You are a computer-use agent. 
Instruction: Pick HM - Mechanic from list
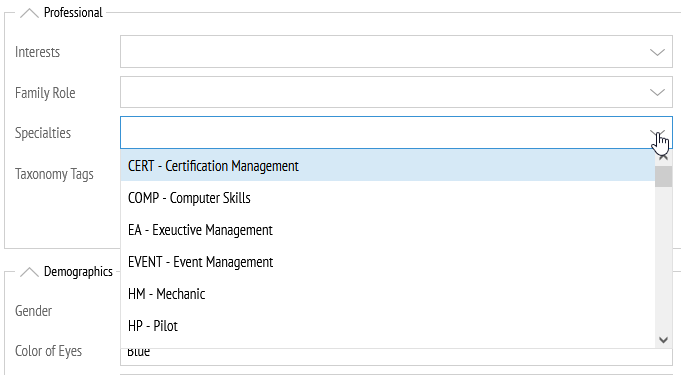(x=387, y=294)
